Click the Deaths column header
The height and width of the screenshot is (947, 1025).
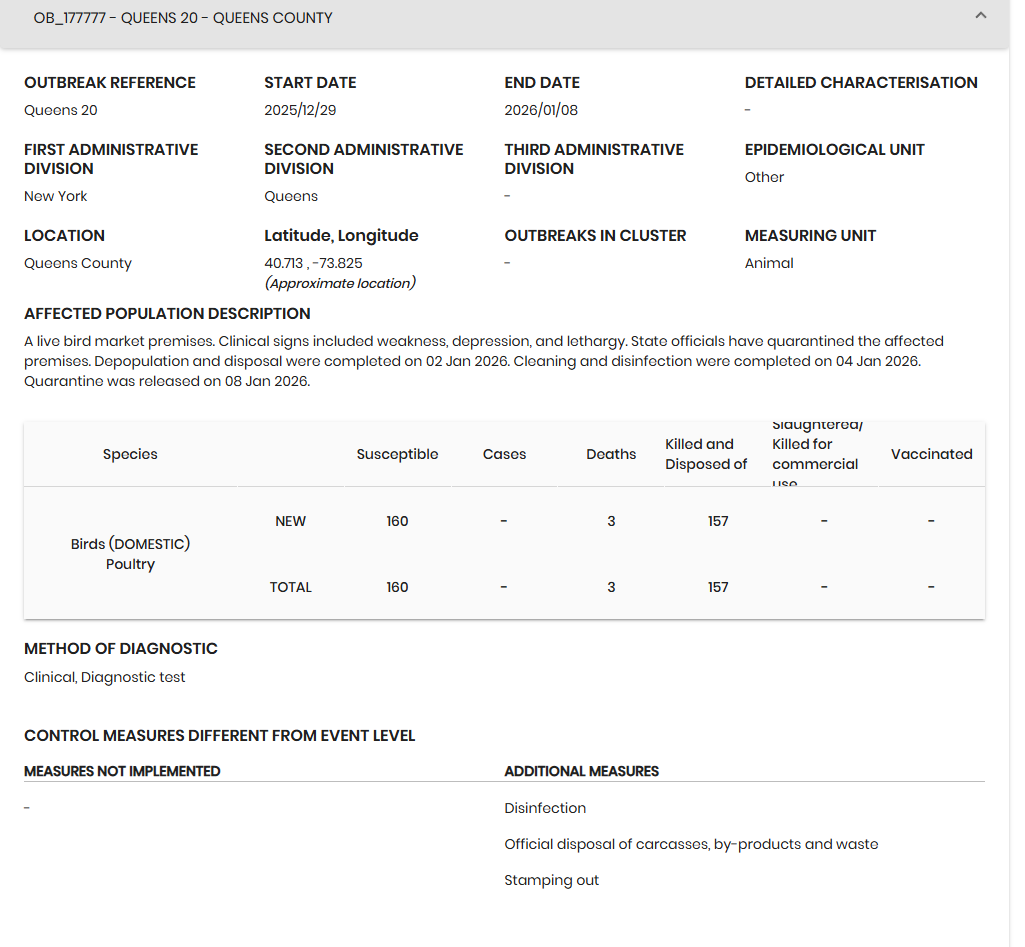click(611, 454)
